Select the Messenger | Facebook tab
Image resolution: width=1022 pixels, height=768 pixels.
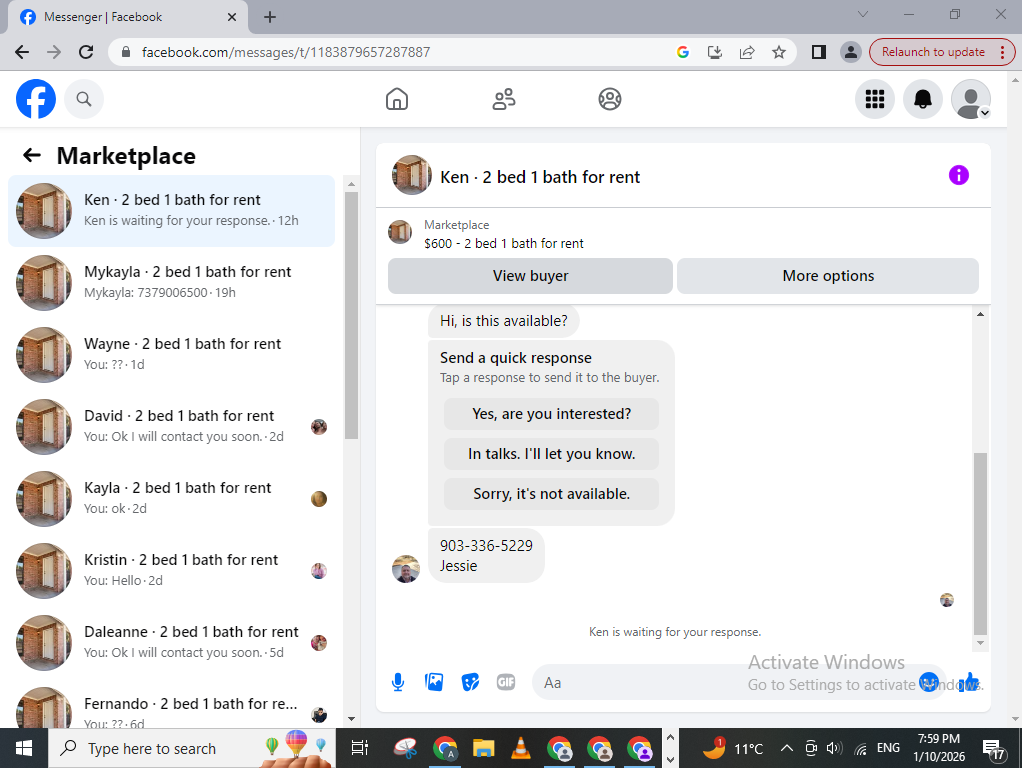point(127,17)
